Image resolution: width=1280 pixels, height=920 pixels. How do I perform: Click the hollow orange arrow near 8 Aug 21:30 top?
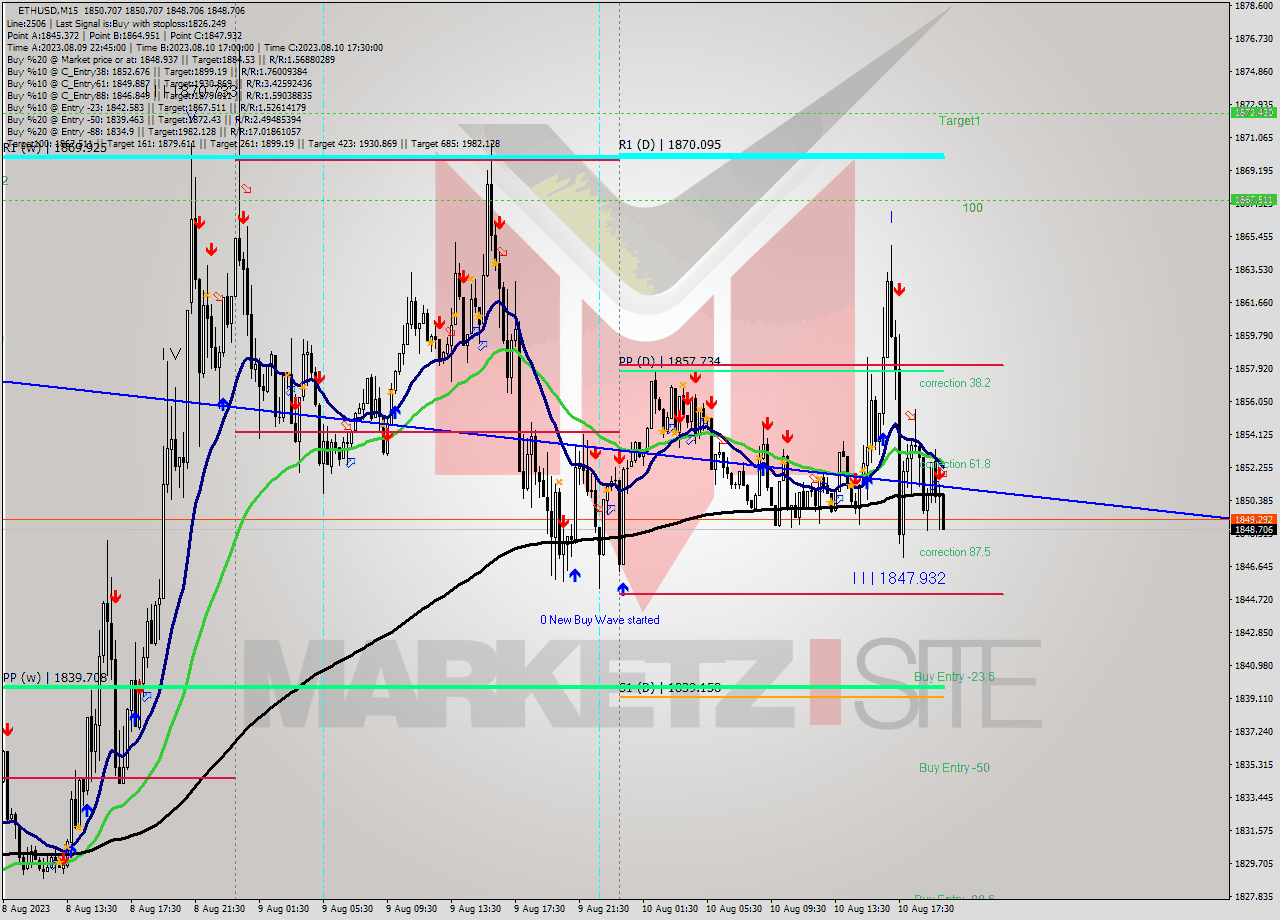point(245,190)
